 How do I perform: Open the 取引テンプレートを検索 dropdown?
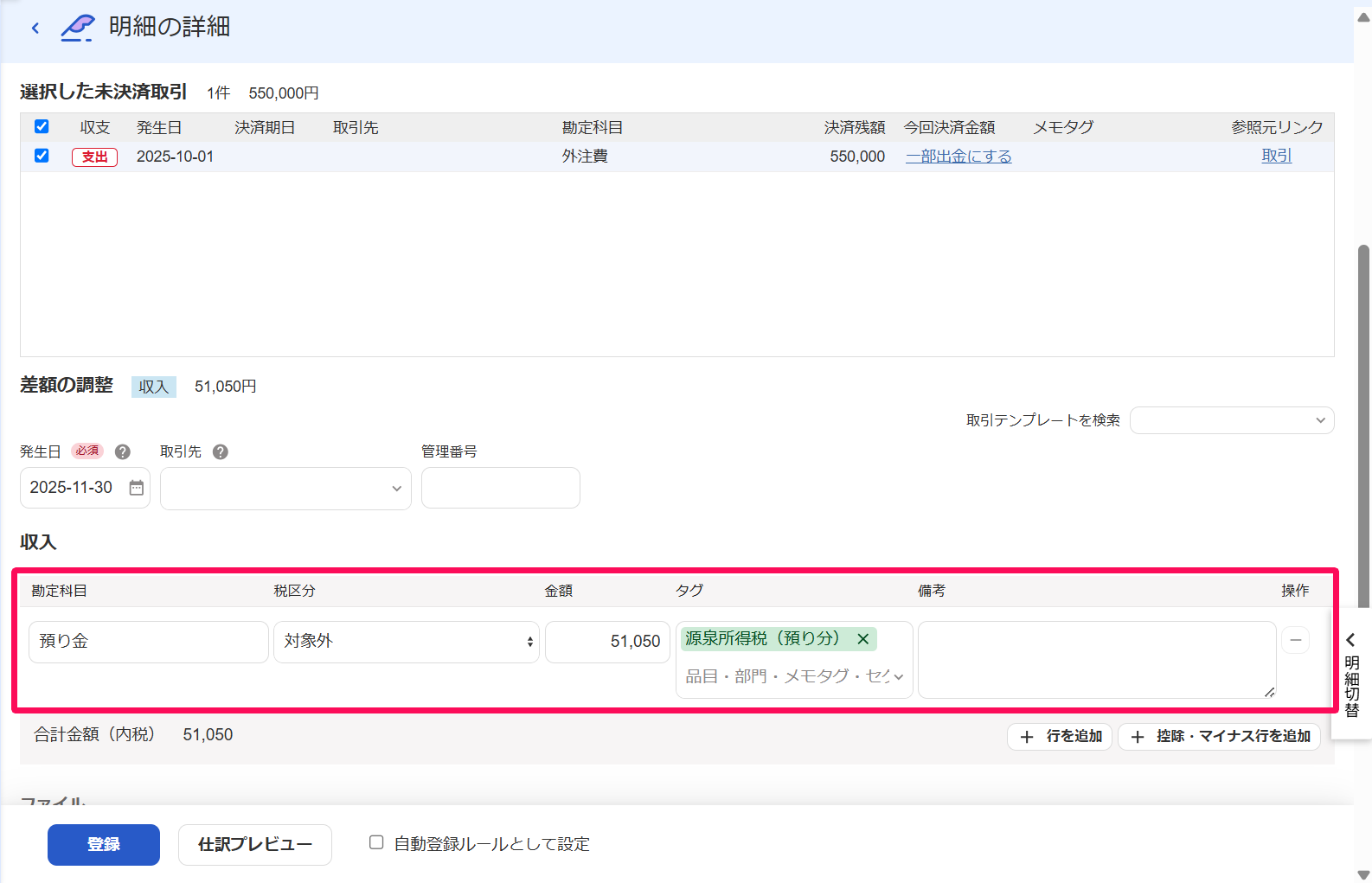click(x=1232, y=420)
